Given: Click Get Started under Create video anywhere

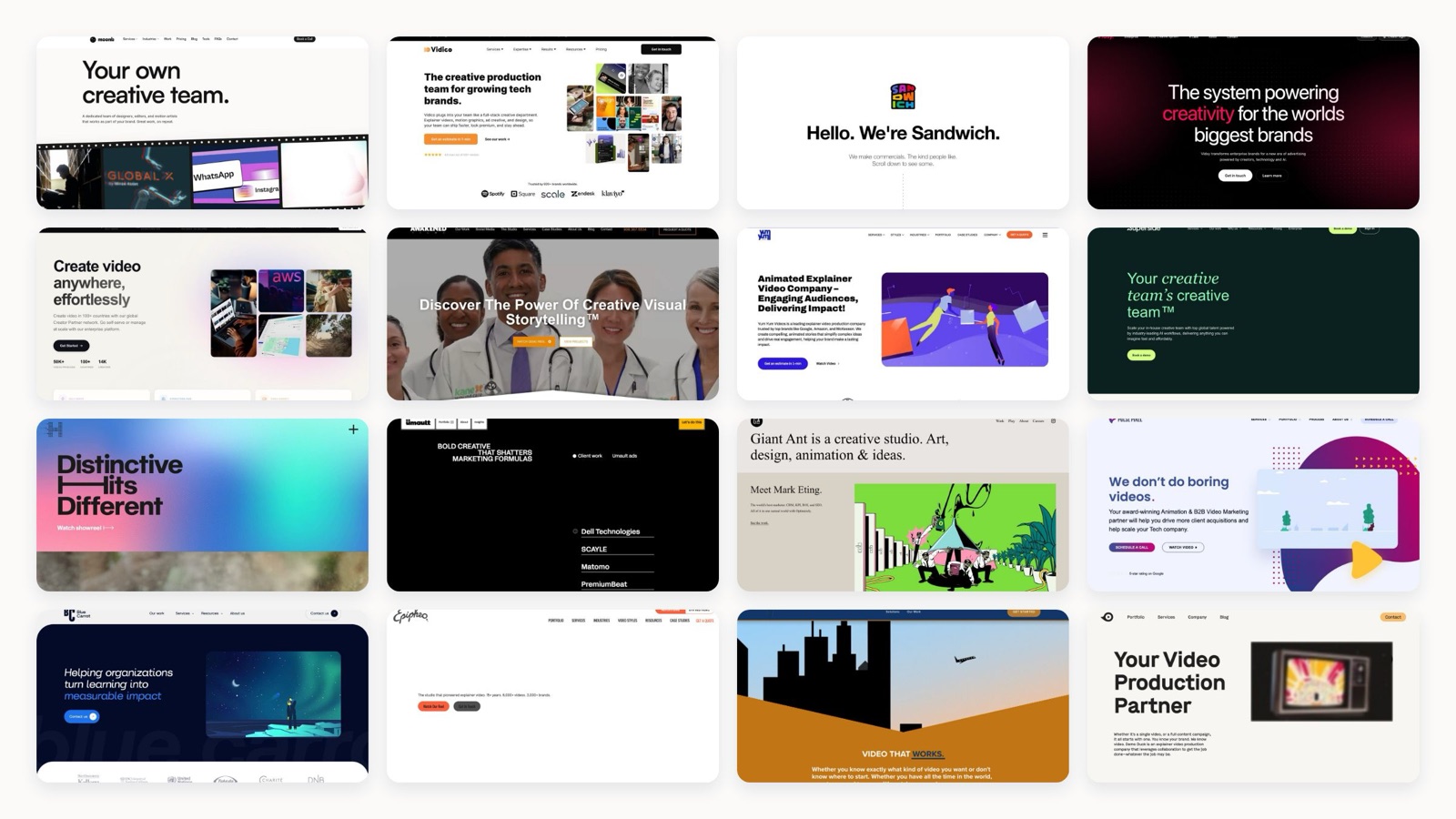Looking at the screenshot, I should coord(71,346).
